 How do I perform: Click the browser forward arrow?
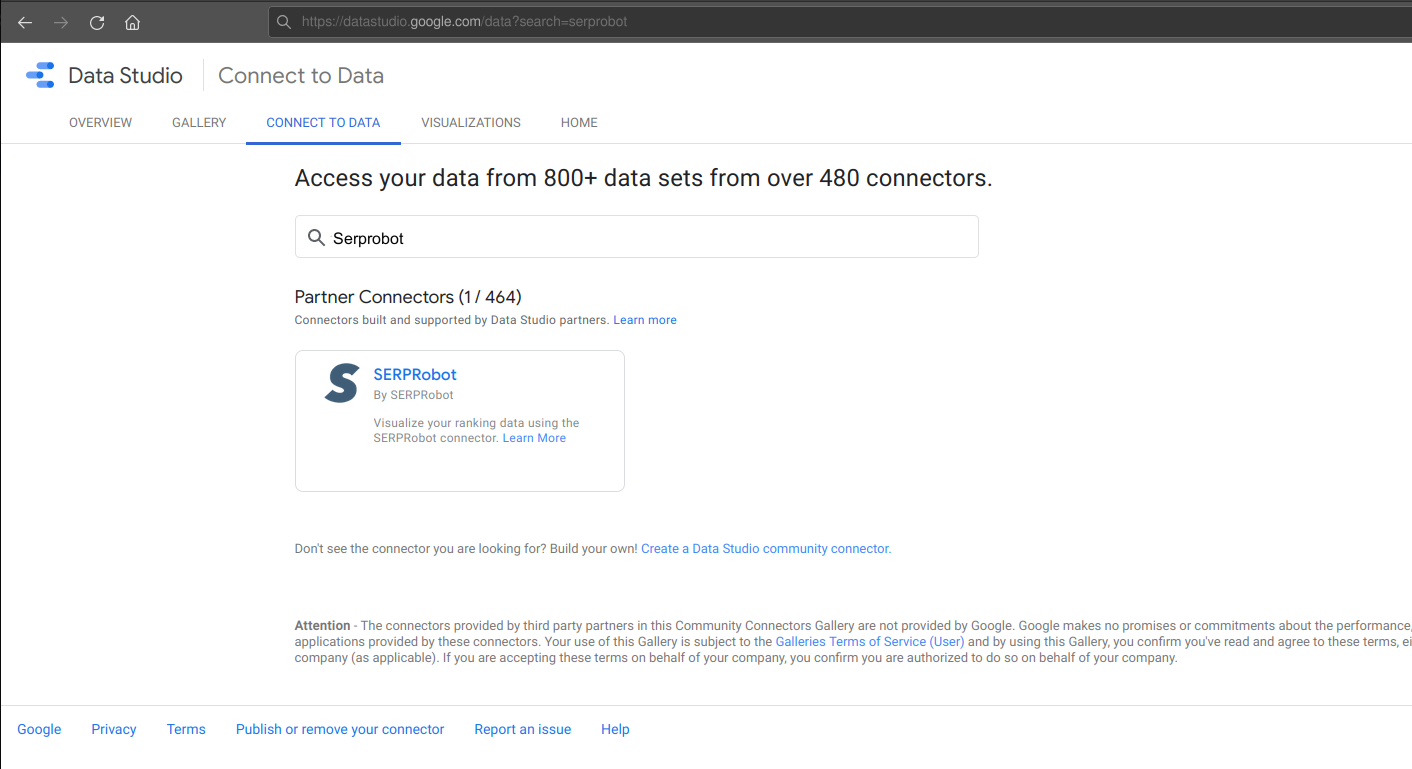tap(61, 22)
